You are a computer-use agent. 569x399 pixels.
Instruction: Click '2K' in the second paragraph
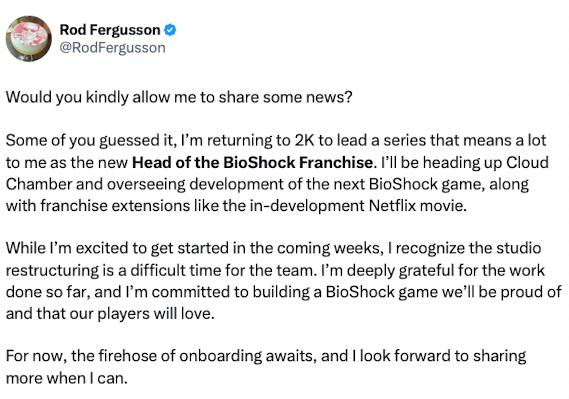pos(304,140)
